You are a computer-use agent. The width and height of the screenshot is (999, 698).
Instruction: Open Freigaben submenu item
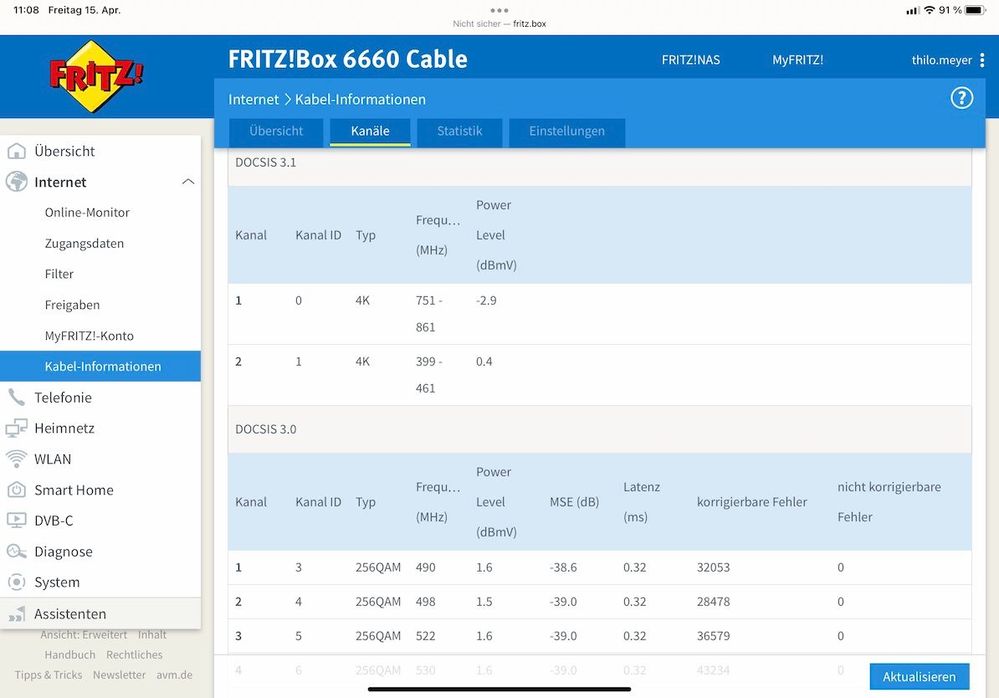[72, 304]
